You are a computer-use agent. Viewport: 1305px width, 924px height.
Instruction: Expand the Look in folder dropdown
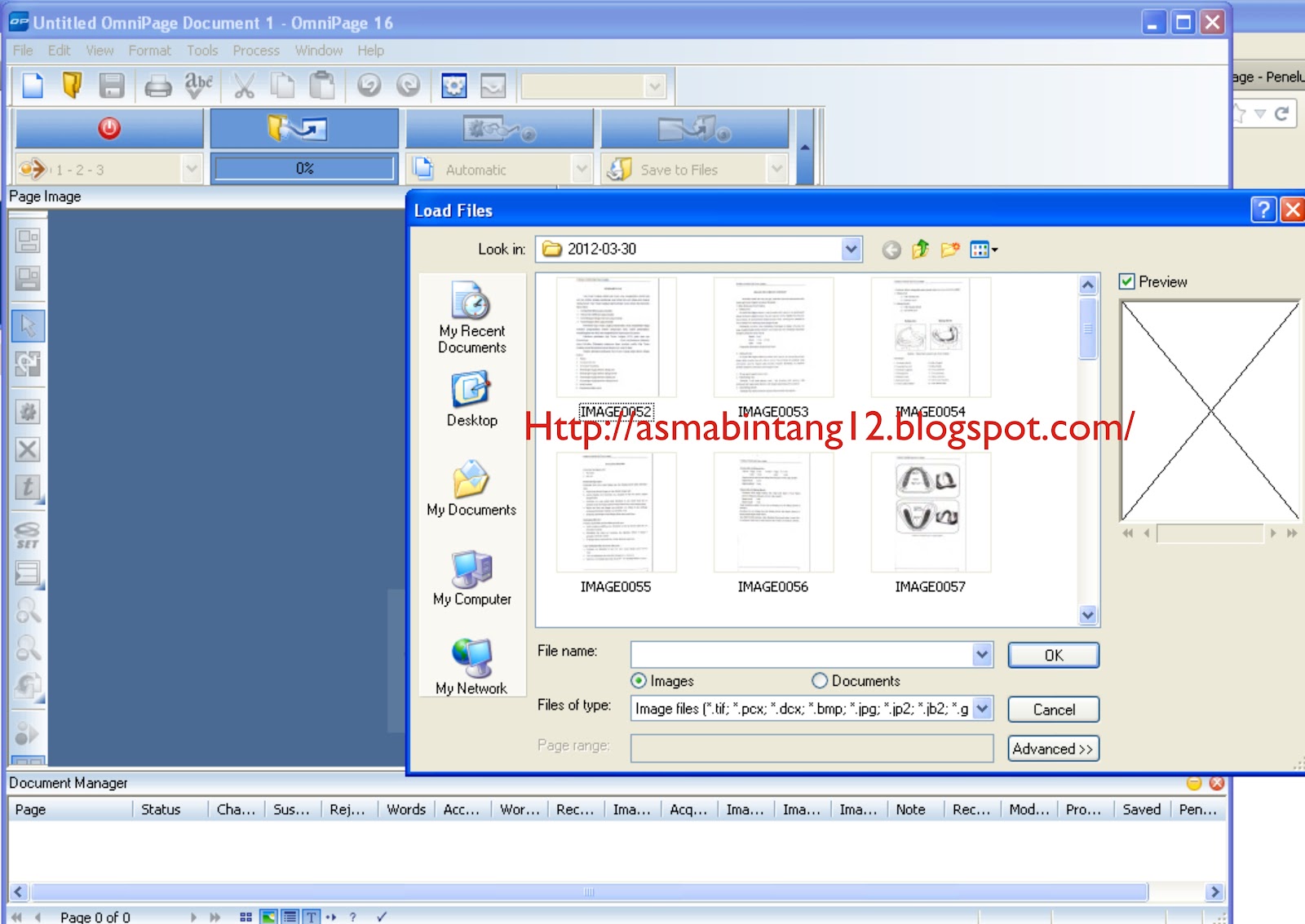click(x=851, y=249)
